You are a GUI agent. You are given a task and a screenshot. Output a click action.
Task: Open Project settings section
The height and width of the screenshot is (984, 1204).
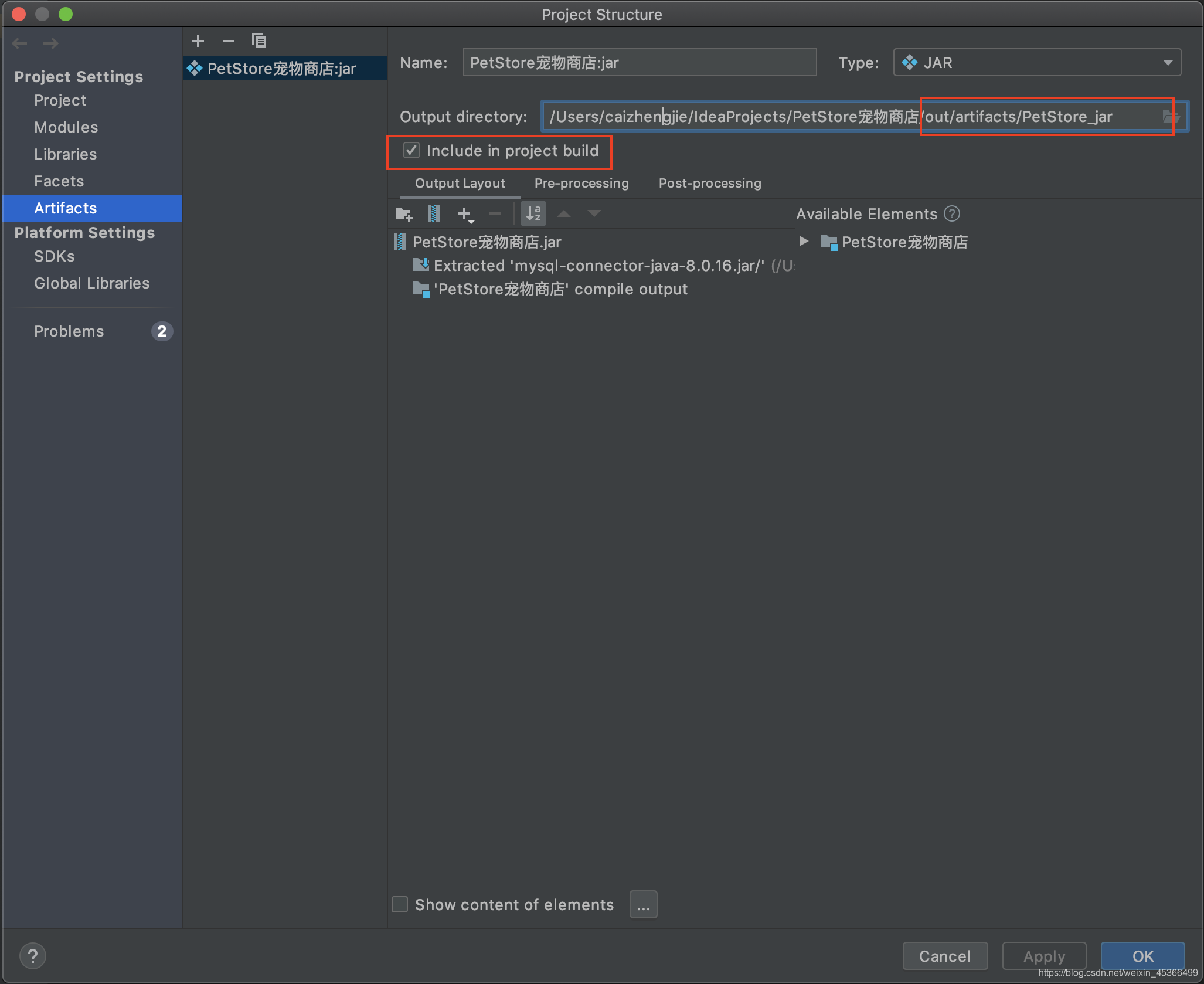click(x=60, y=100)
